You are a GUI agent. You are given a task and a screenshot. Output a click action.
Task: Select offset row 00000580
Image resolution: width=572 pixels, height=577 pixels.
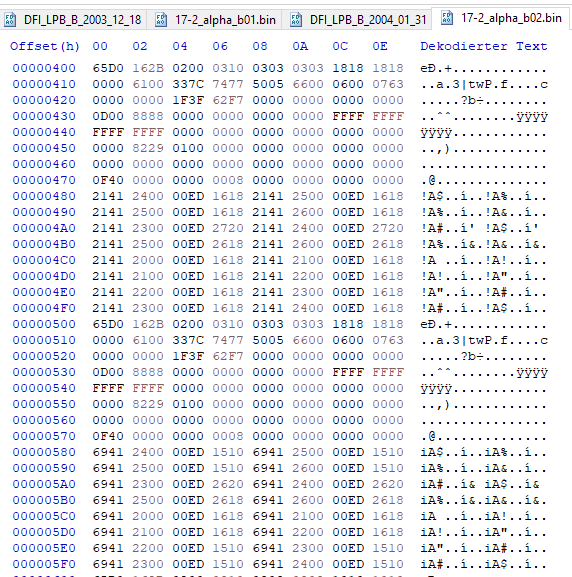(44, 452)
